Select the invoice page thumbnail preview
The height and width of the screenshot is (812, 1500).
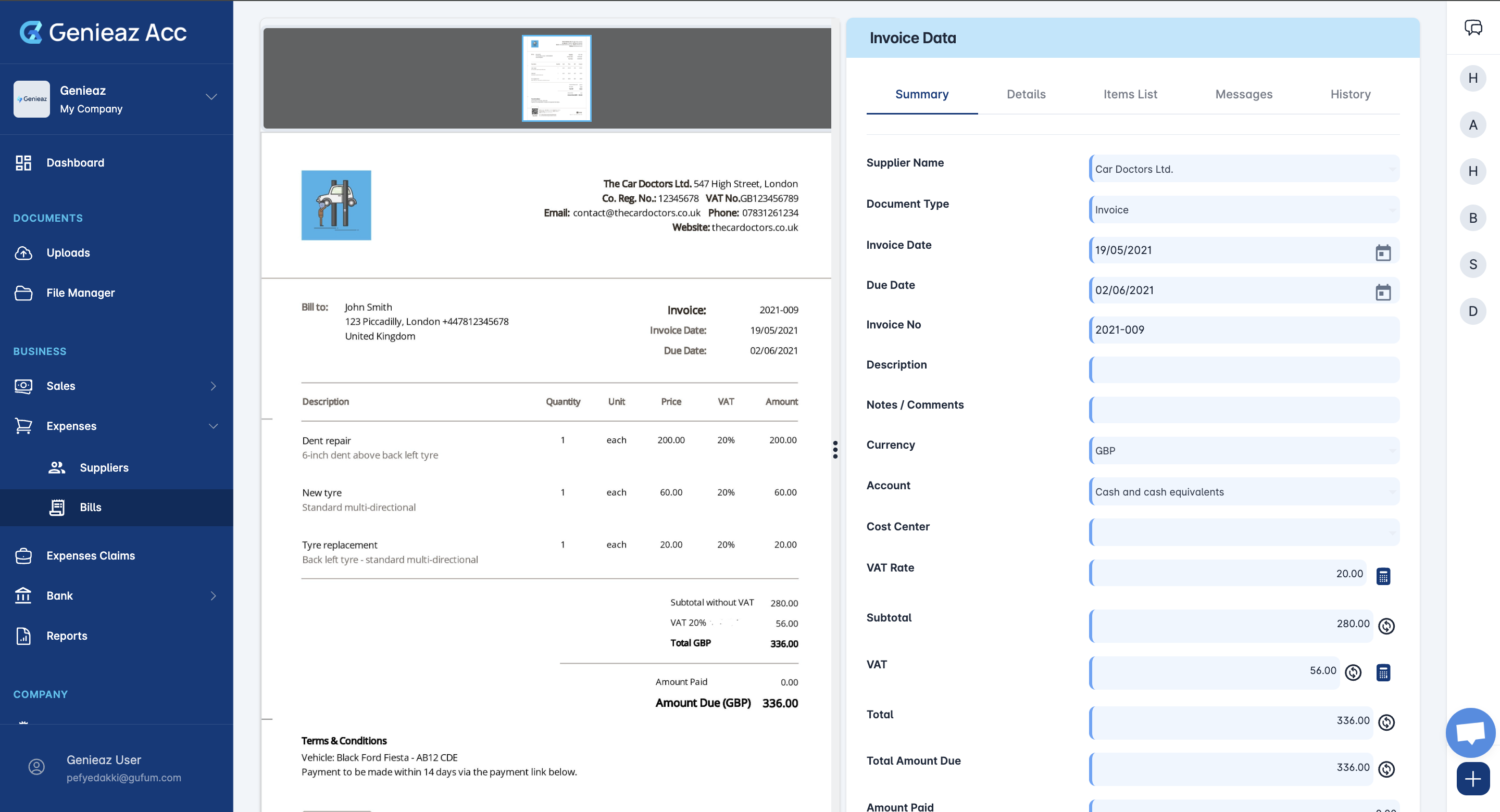point(556,78)
